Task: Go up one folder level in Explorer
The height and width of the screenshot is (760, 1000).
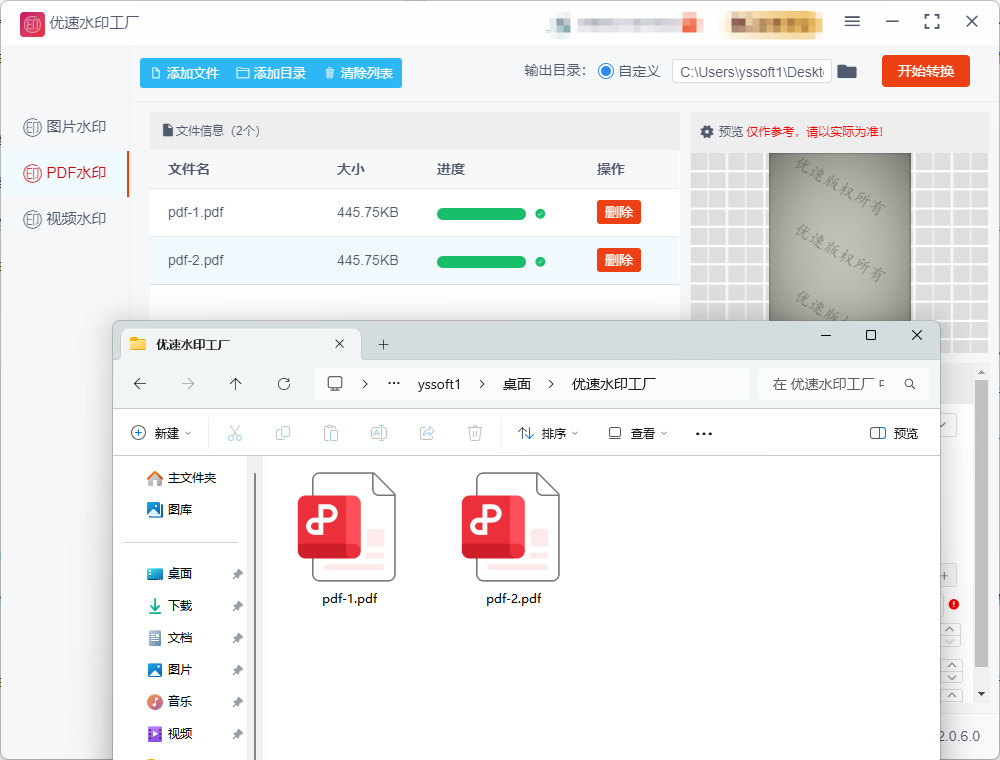Action: click(x=235, y=384)
